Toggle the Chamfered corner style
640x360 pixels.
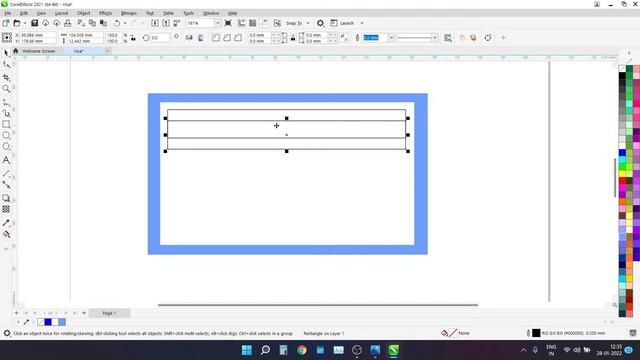coord(238,38)
